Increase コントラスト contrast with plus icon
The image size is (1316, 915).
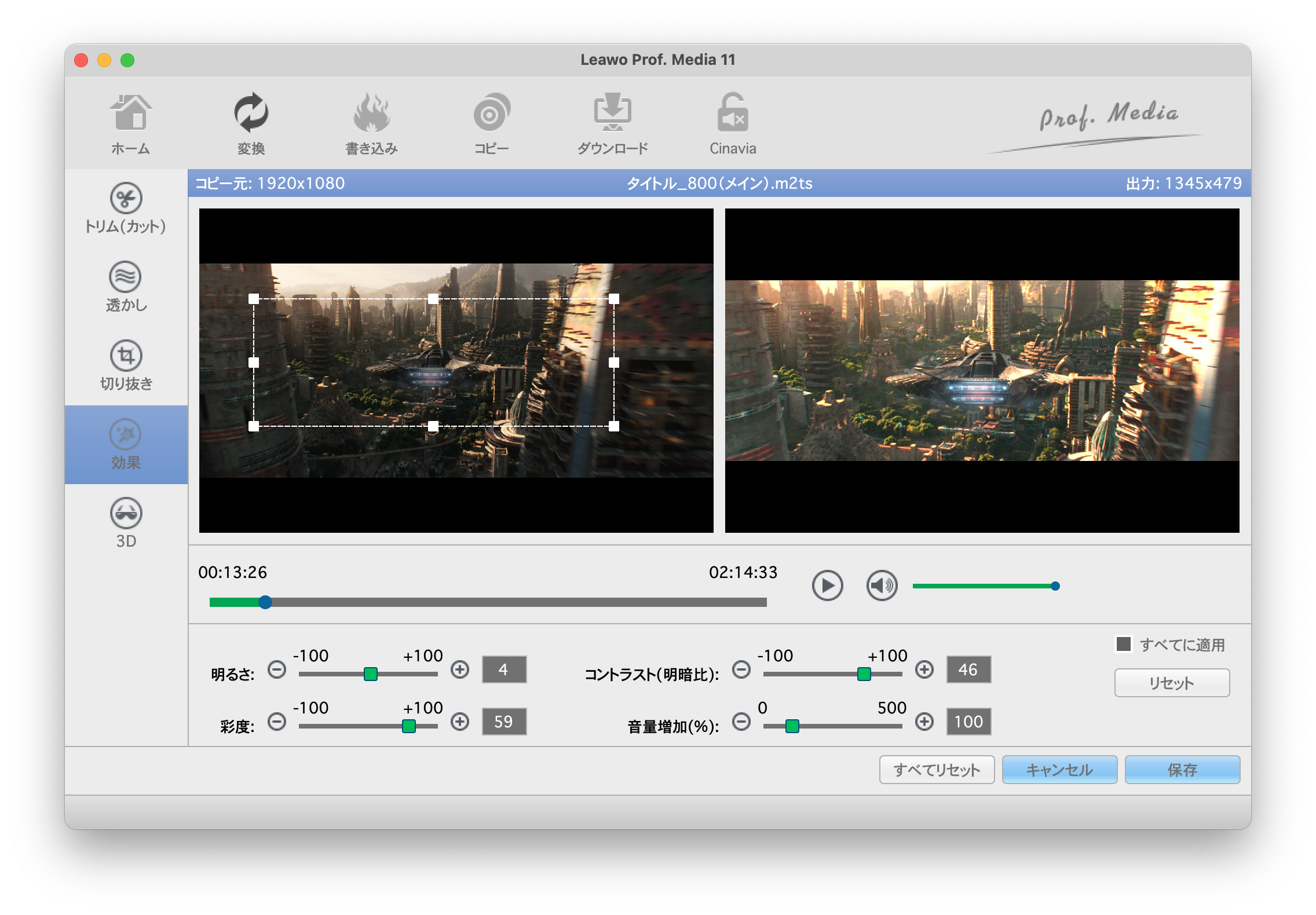(x=924, y=670)
